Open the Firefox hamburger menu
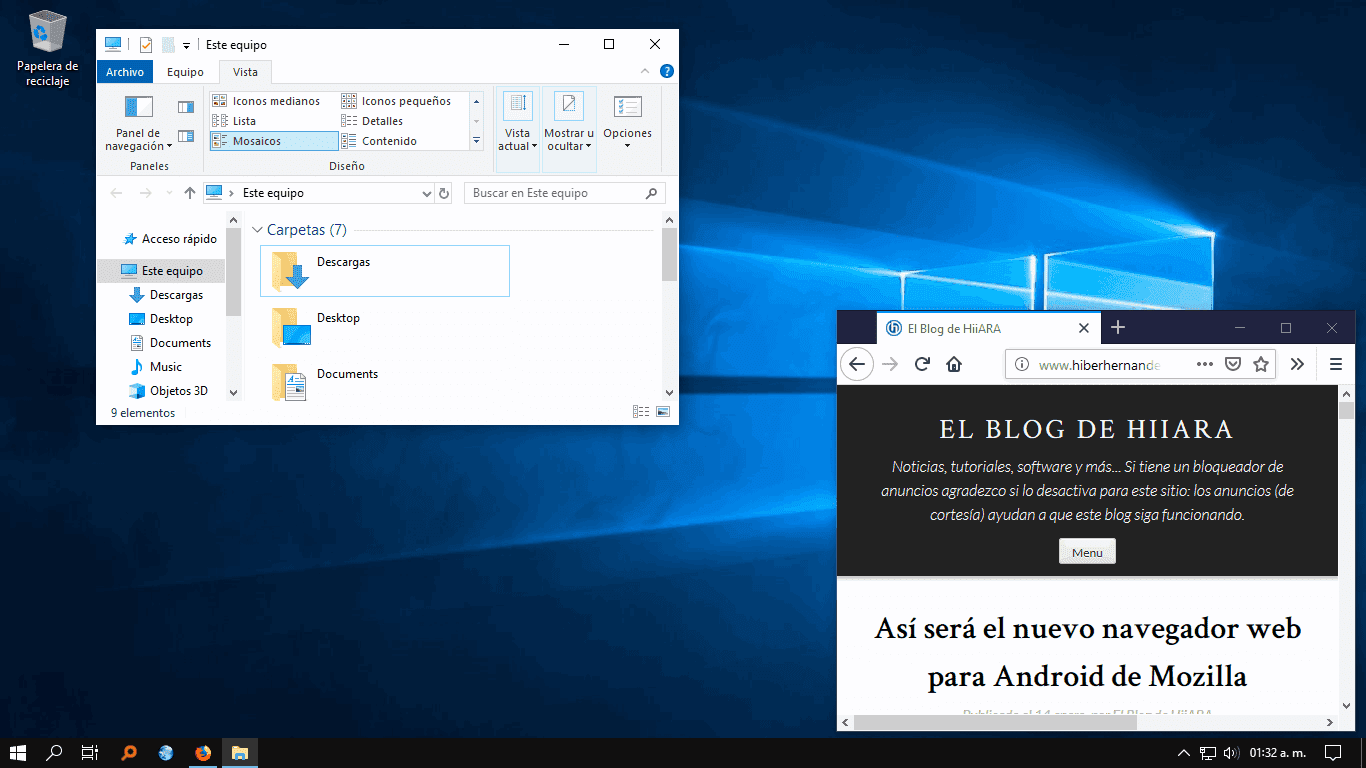The width and height of the screenshot is (1366, 768). tap(1336, 364)
